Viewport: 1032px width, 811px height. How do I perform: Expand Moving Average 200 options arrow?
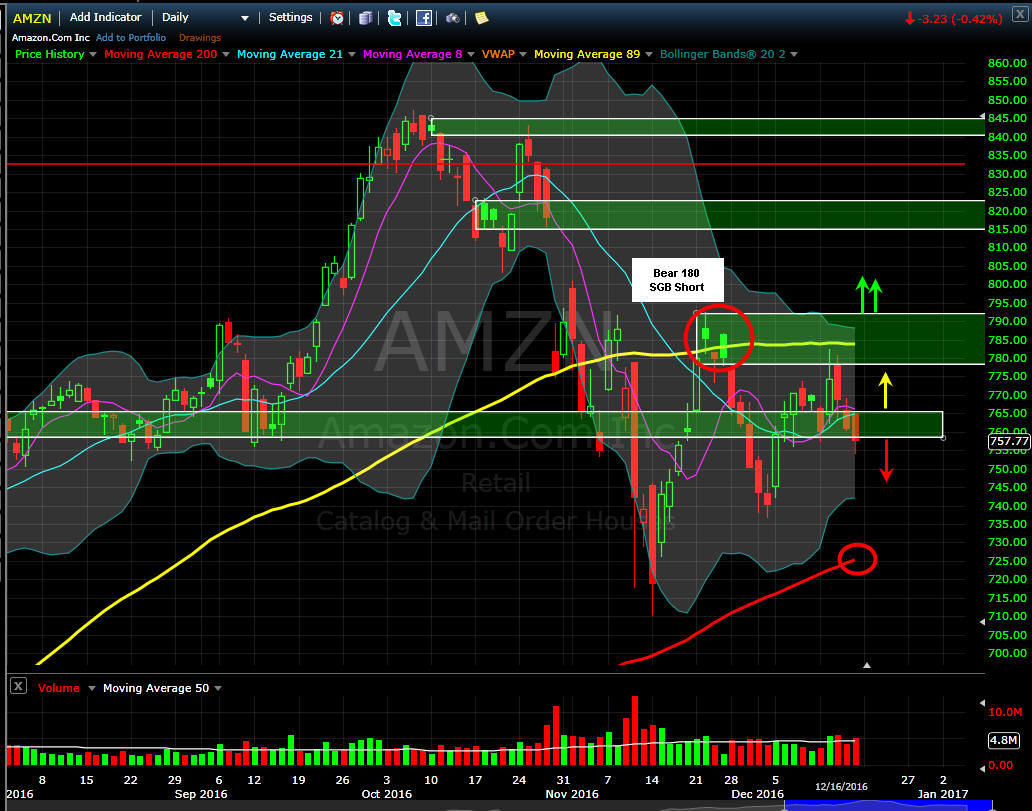point(226,55)
